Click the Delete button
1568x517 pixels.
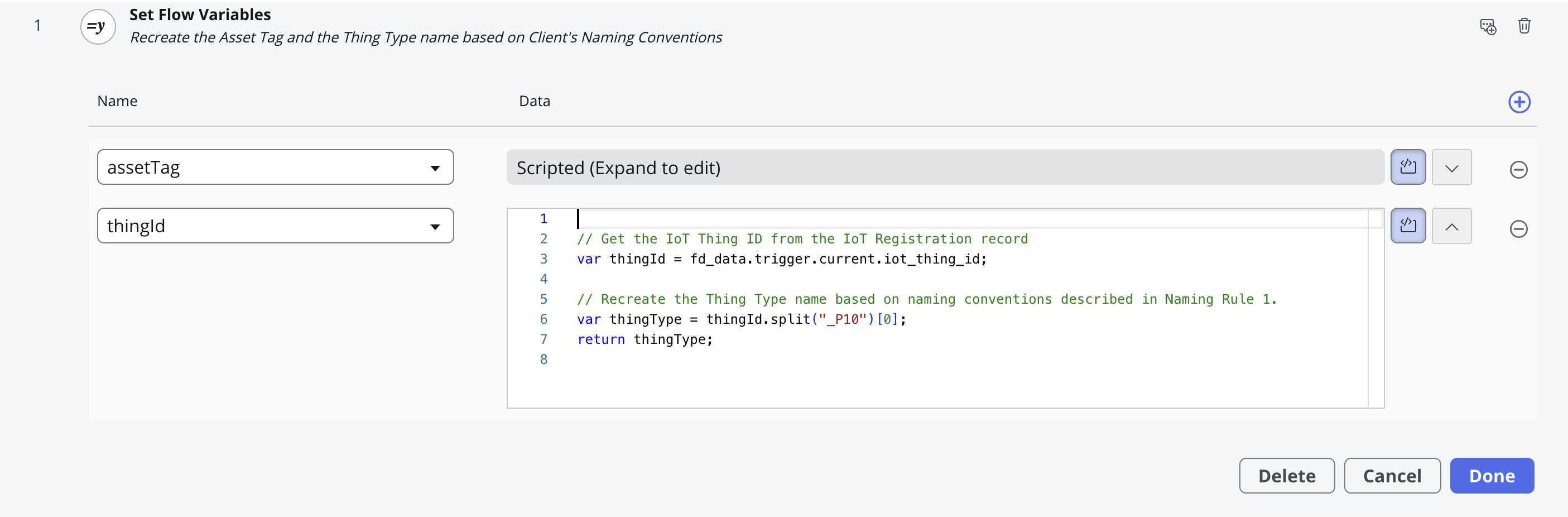coord(1287,476)
